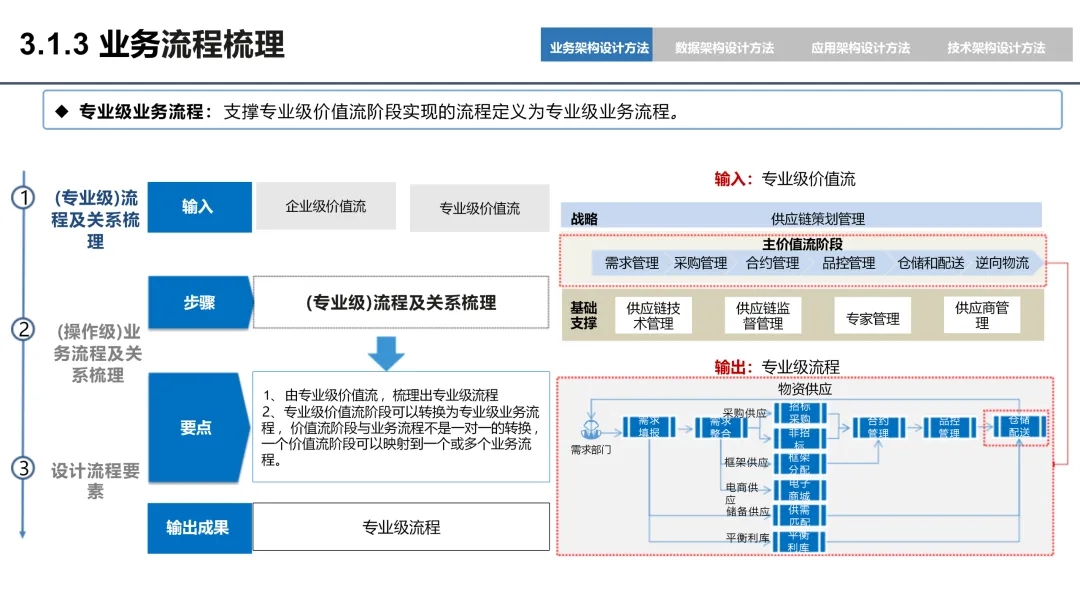Select the 供需匹配 process box
The width and height of the screenshot is (1080, 608).
tap(800, 515)
